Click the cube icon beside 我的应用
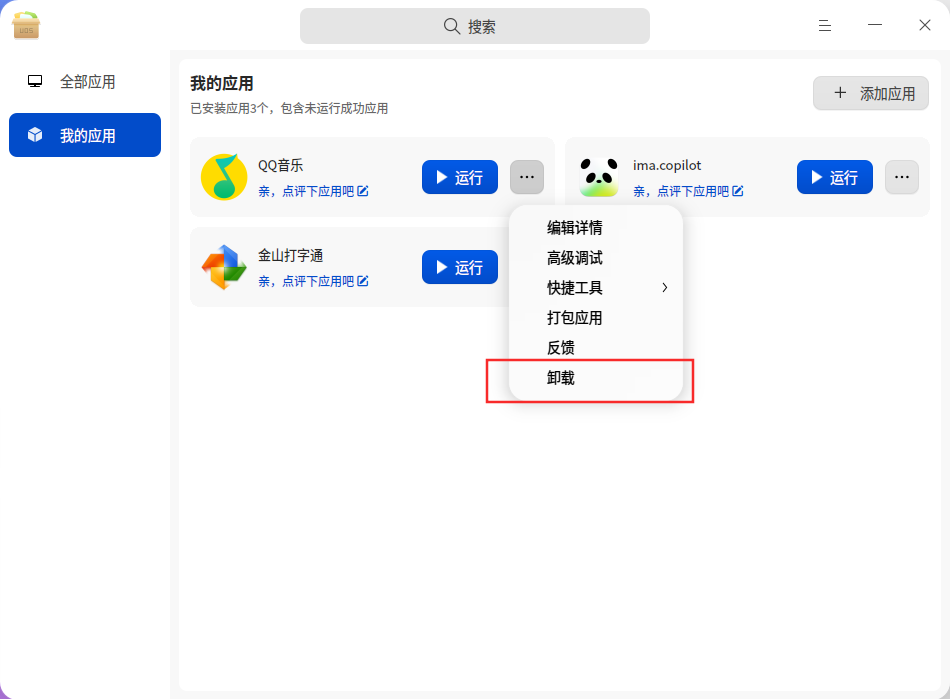Image resolution: width=950 pixels, height=699 pixels. coord(35,134)
